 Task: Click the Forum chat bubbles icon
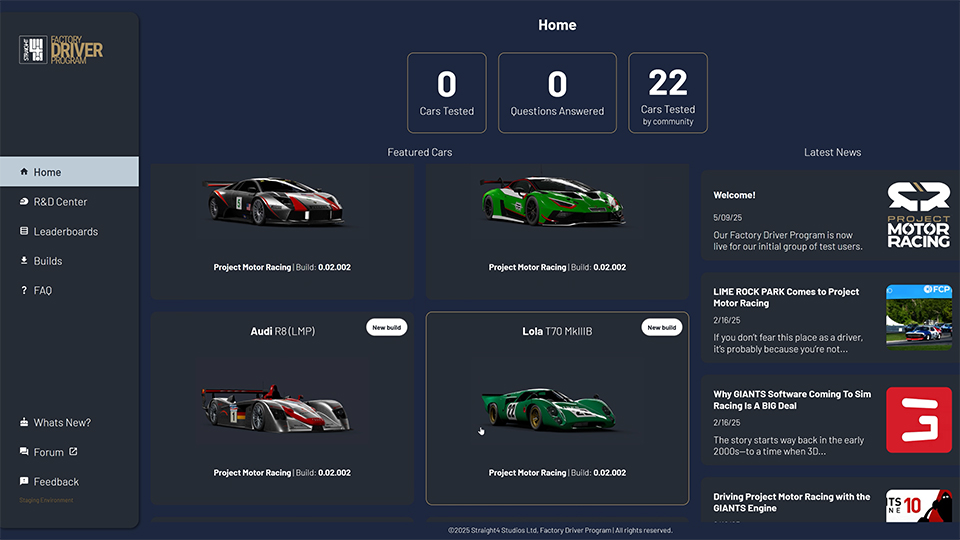click(x=24, y=451)
